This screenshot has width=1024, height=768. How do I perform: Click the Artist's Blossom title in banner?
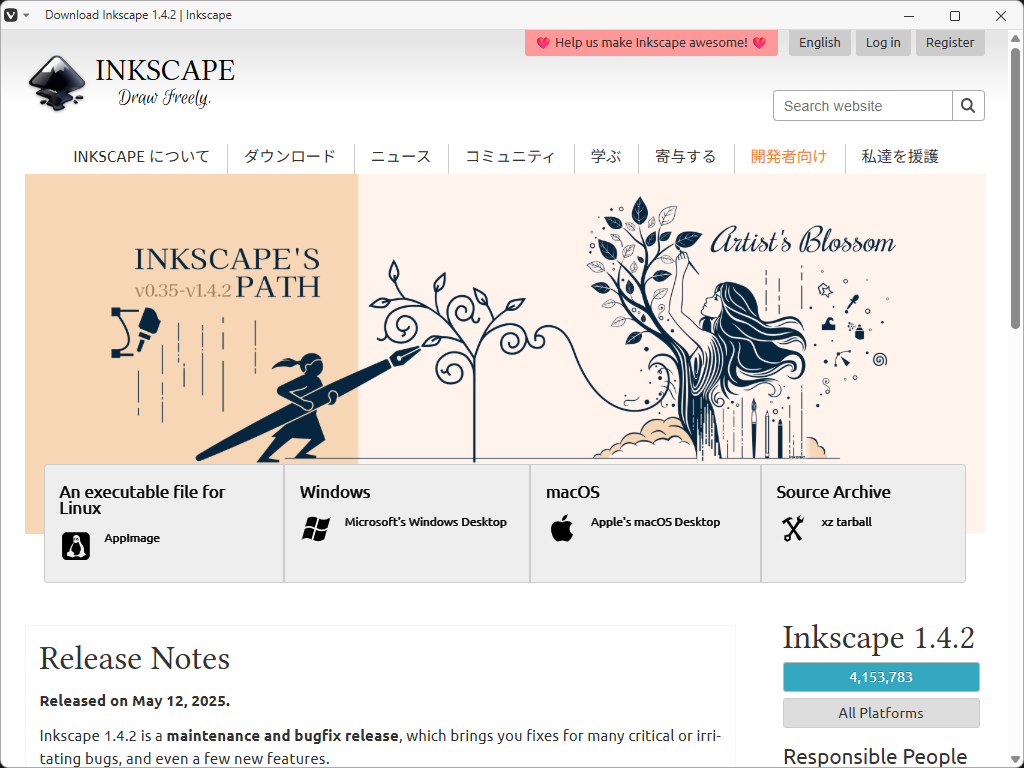pos(803,241)
